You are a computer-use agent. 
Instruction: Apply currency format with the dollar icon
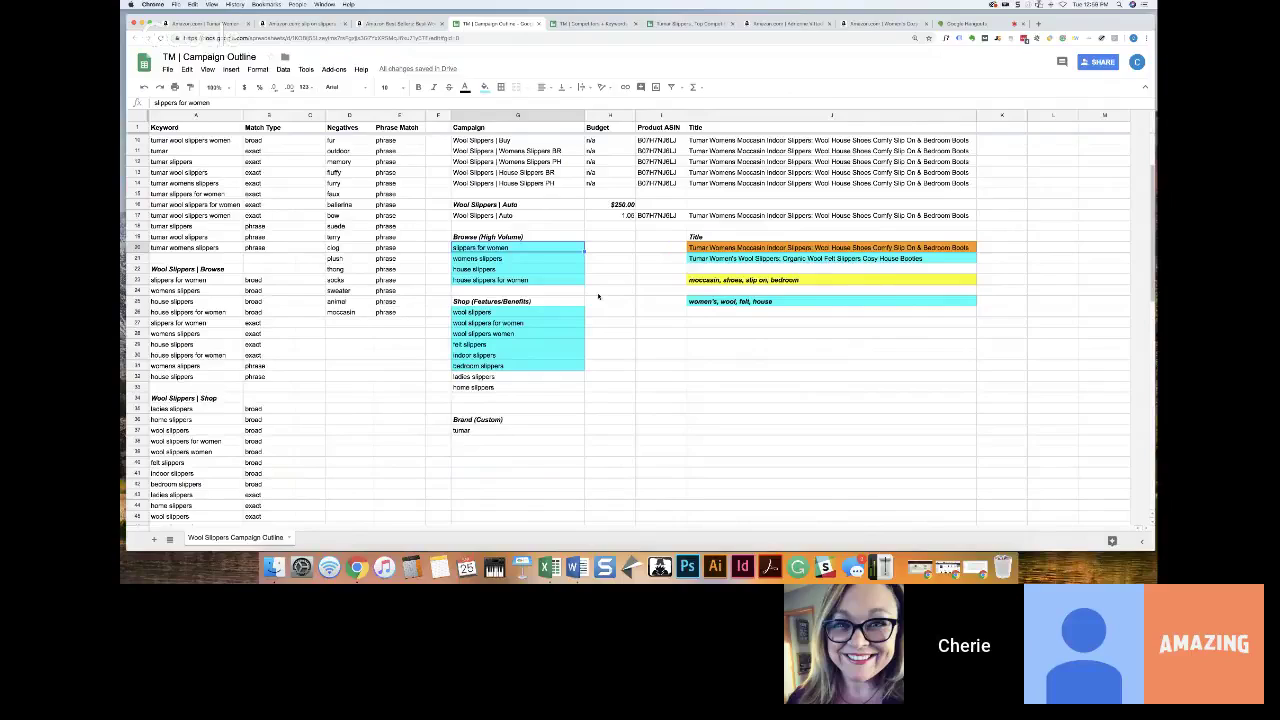point(244,87)
